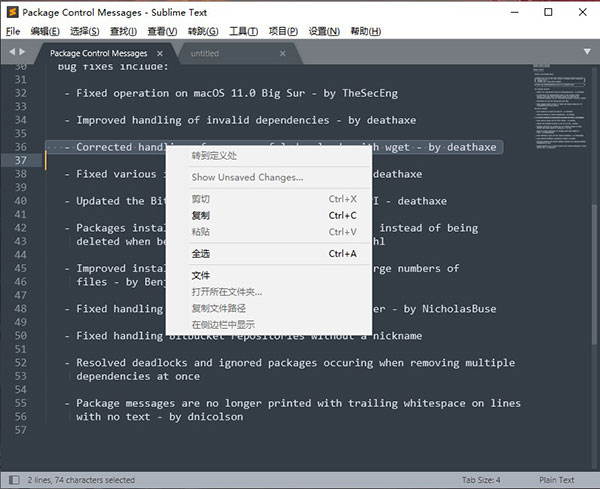Click Tab Size: 4 in status bar

pos(481,480)
